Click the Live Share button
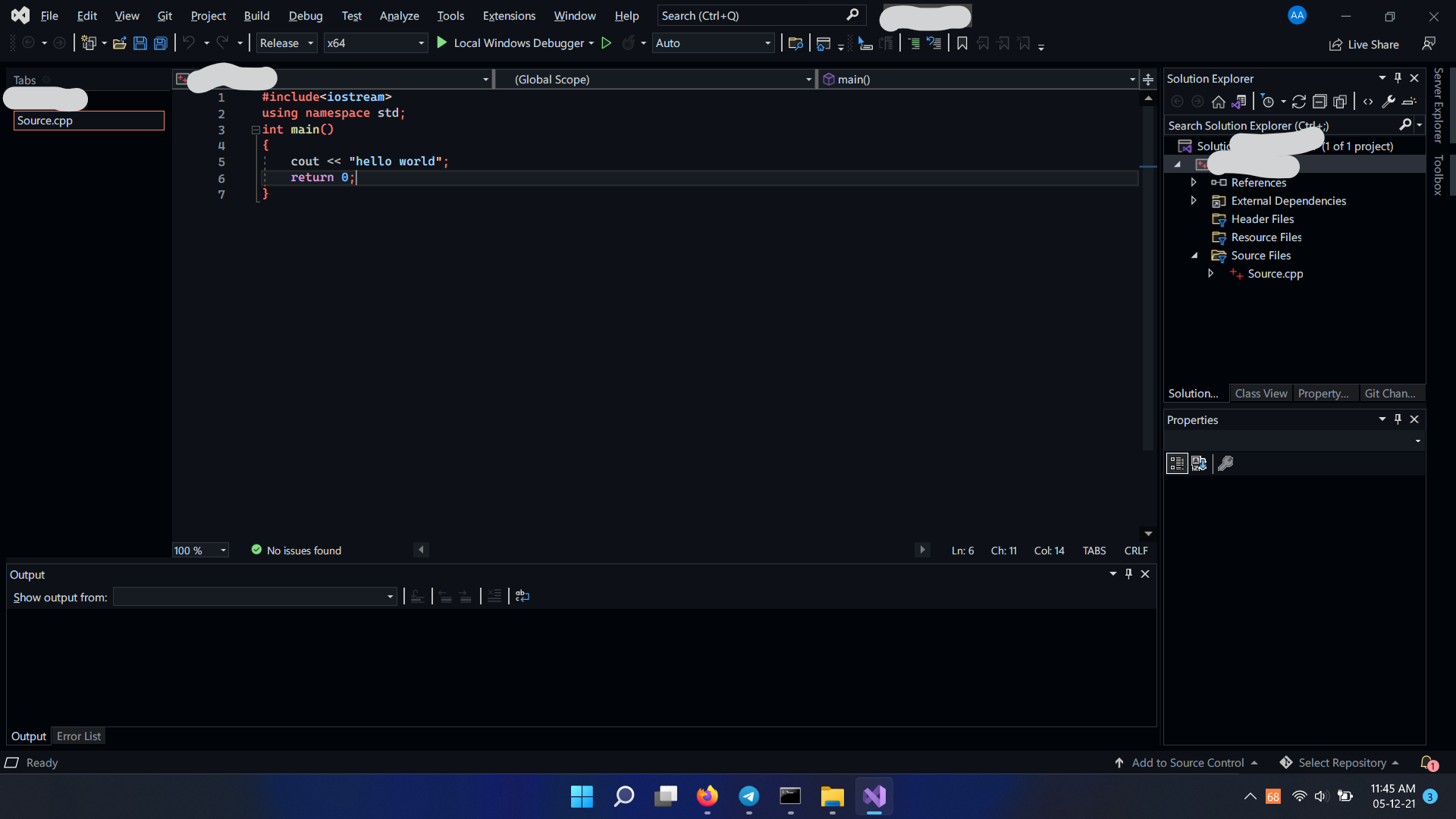1456x819 pixels. coord(1363,45)
